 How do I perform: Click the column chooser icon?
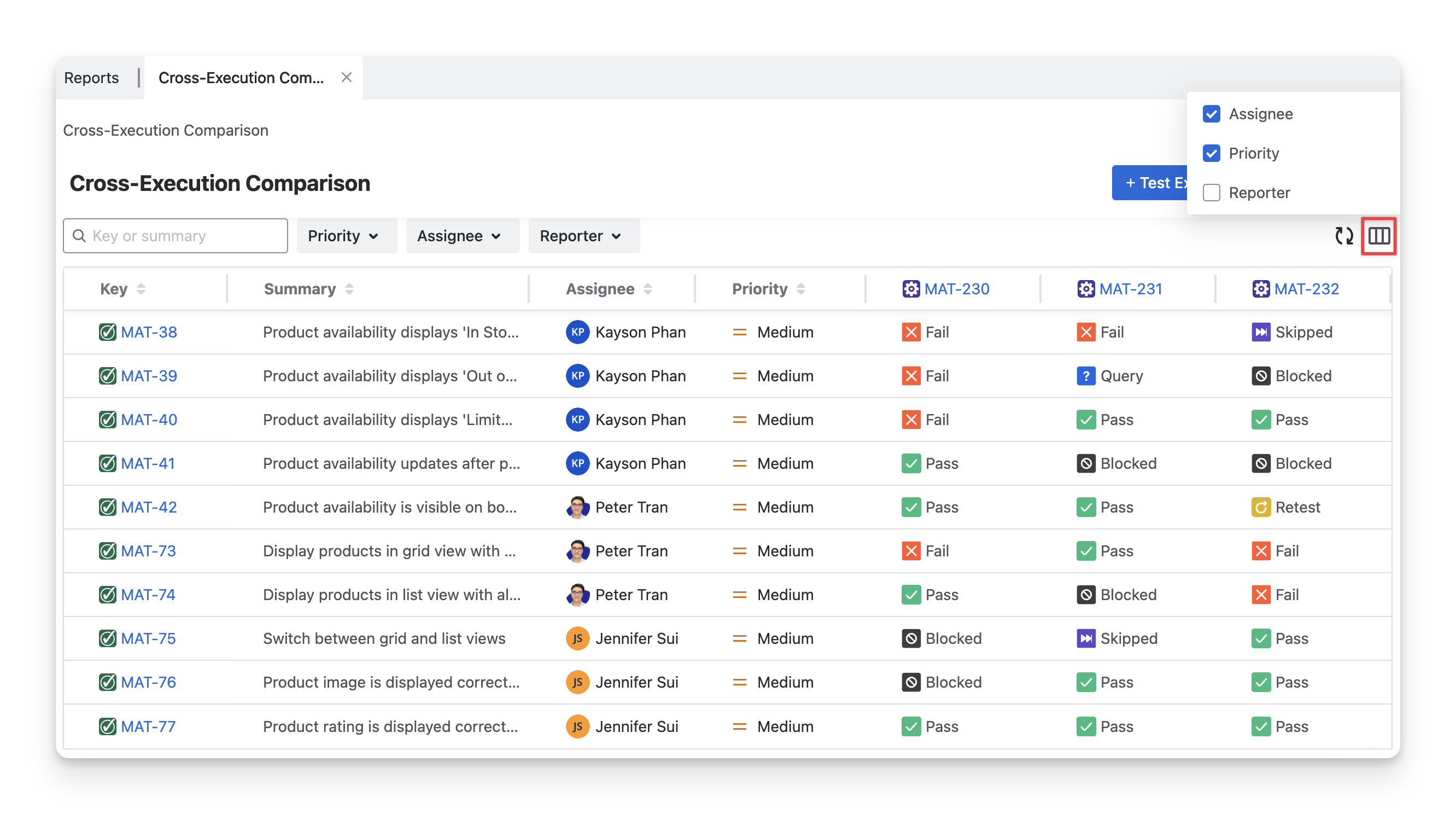point(1378,236)
